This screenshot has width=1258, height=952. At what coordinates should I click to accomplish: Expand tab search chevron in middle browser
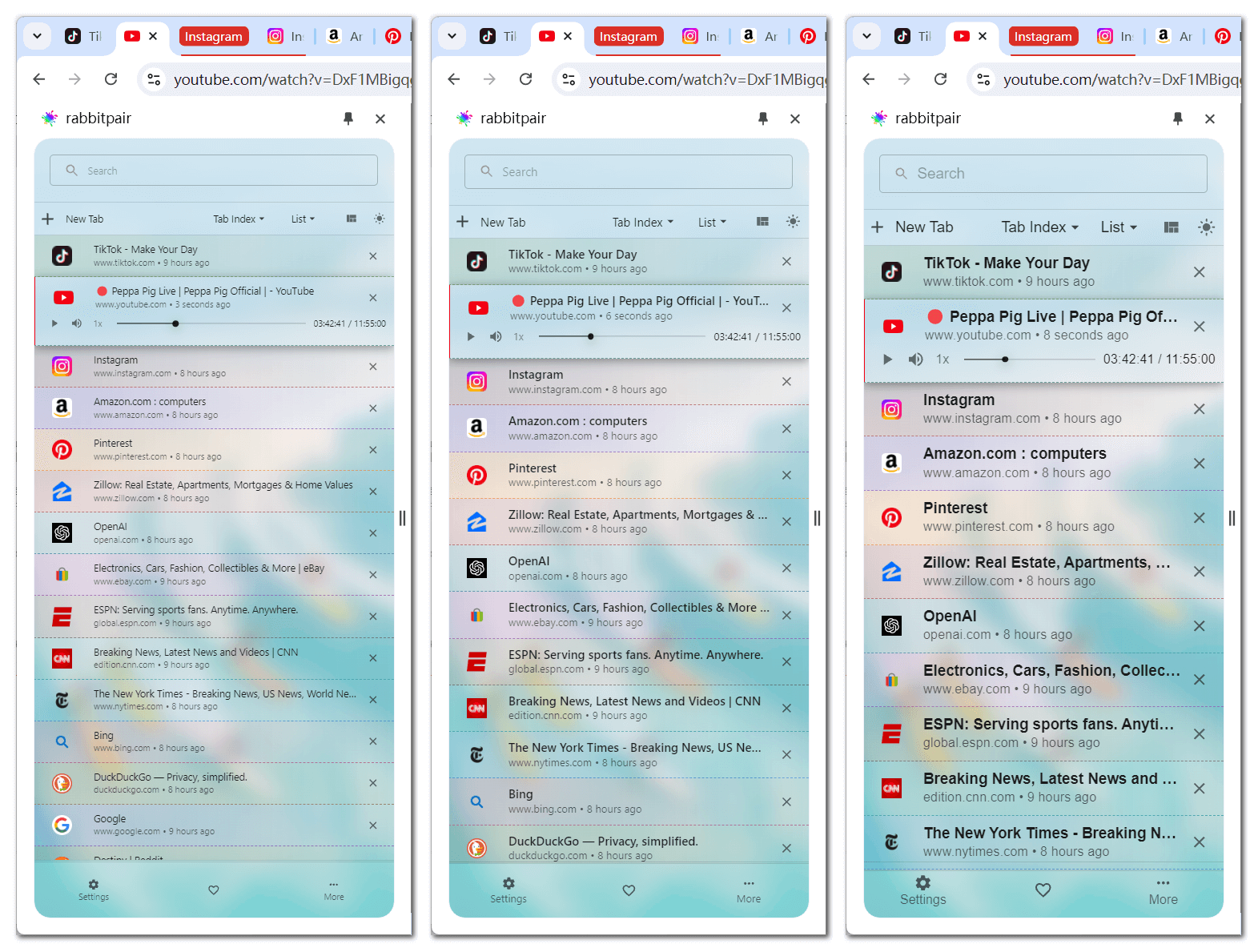pos(452,36)
